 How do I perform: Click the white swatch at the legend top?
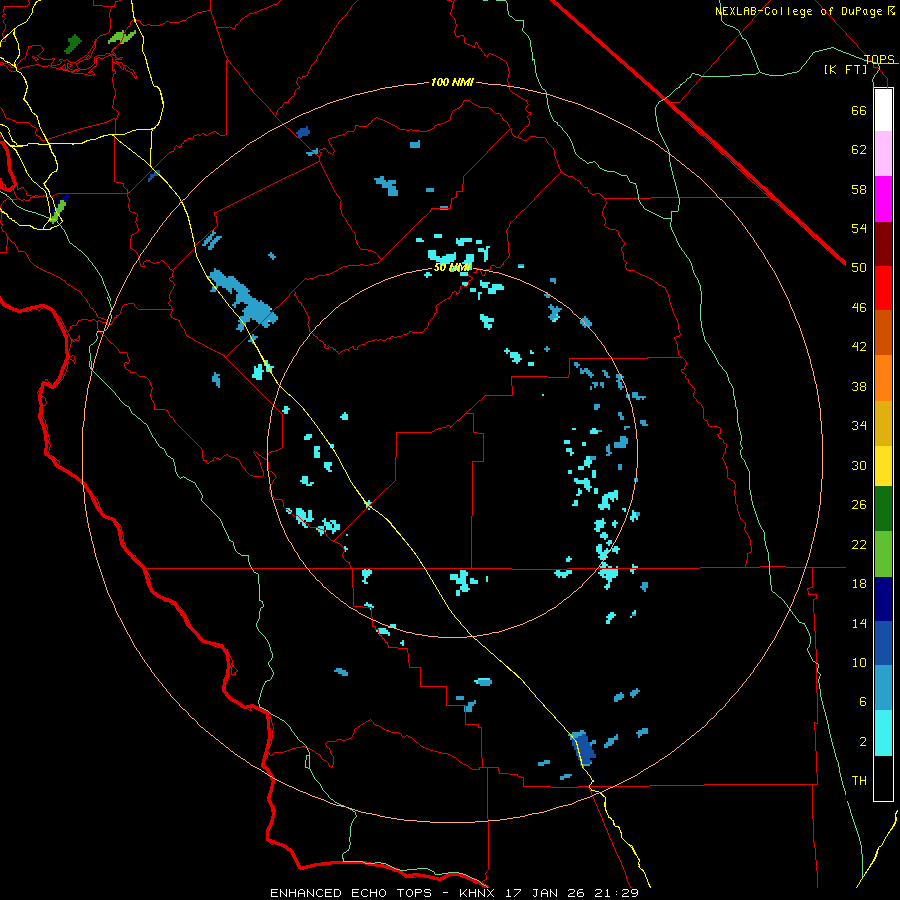point(883,110)
